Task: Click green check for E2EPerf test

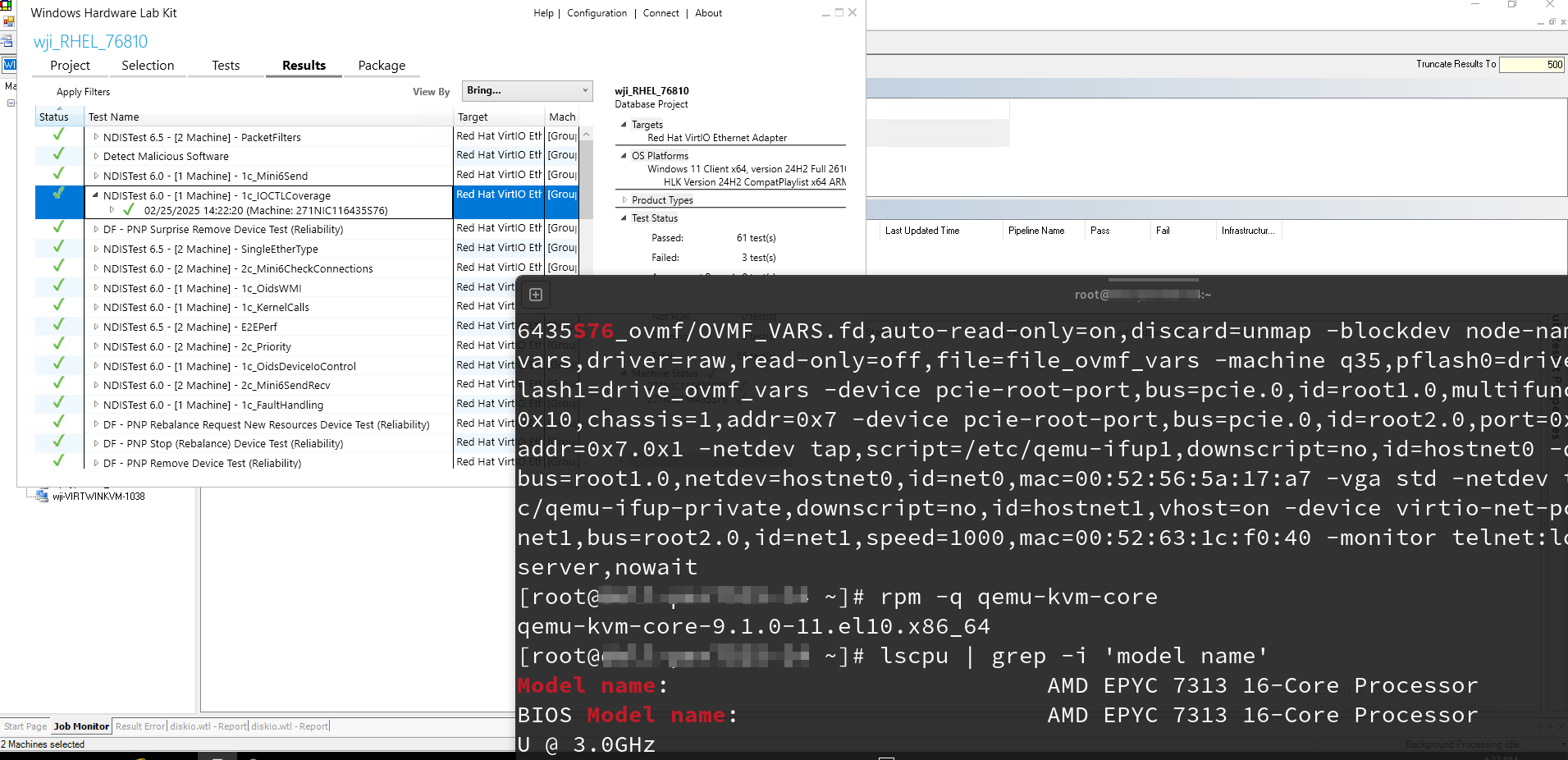Action: 58,325
